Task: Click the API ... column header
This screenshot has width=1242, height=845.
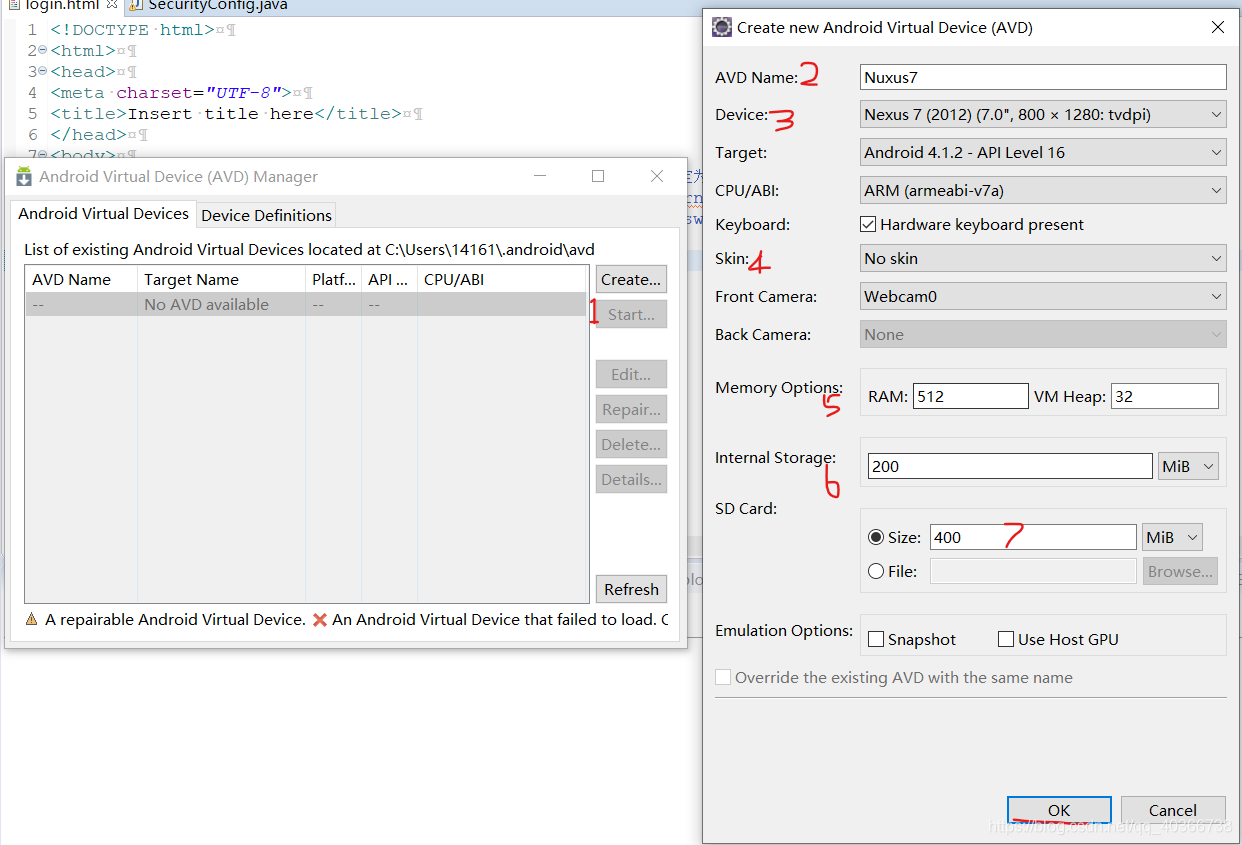Action: [389, 279]
